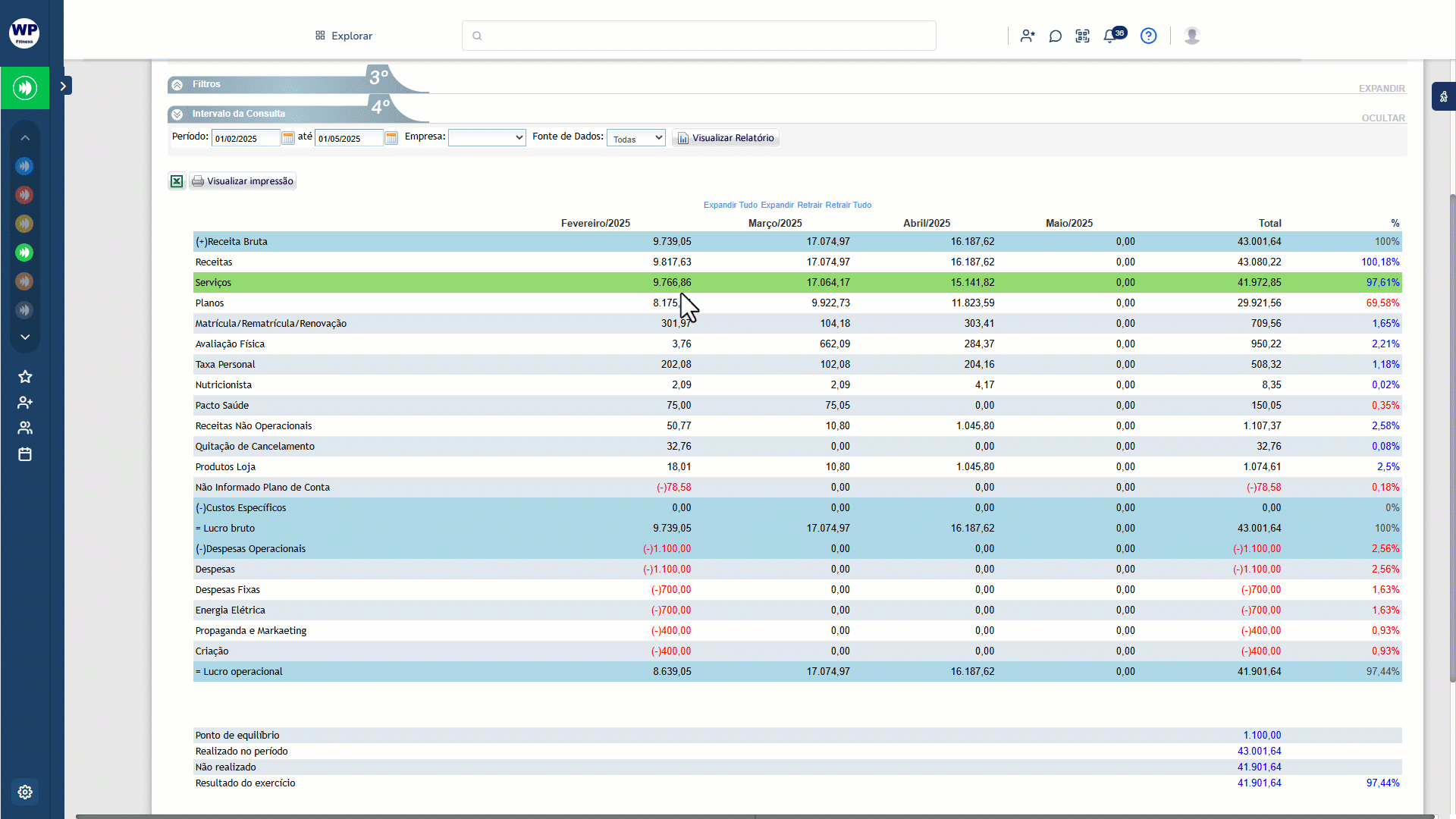Click Expandir Tudo link
This screenshot has height=819, width=1456.
(x=730, y=205)
